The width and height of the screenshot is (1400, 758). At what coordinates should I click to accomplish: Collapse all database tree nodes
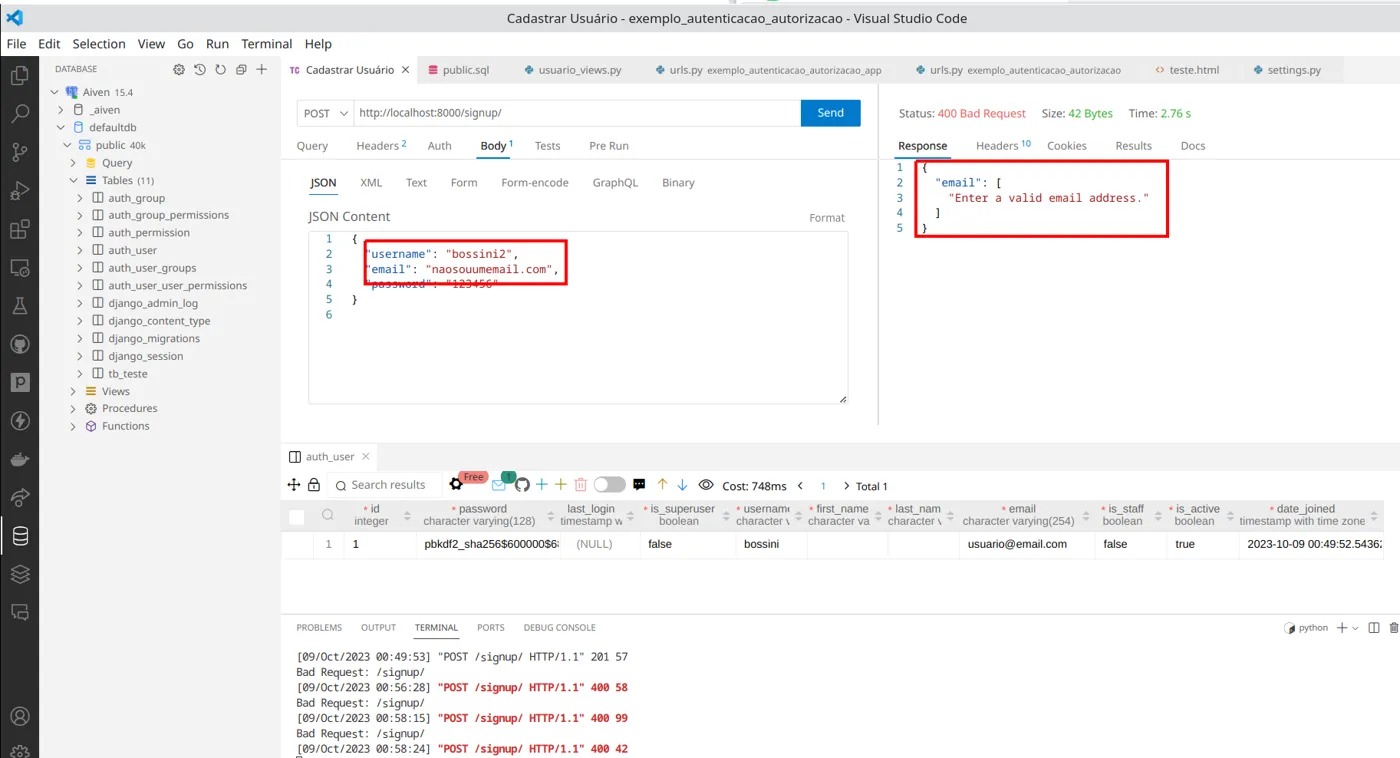click(241, 70)
